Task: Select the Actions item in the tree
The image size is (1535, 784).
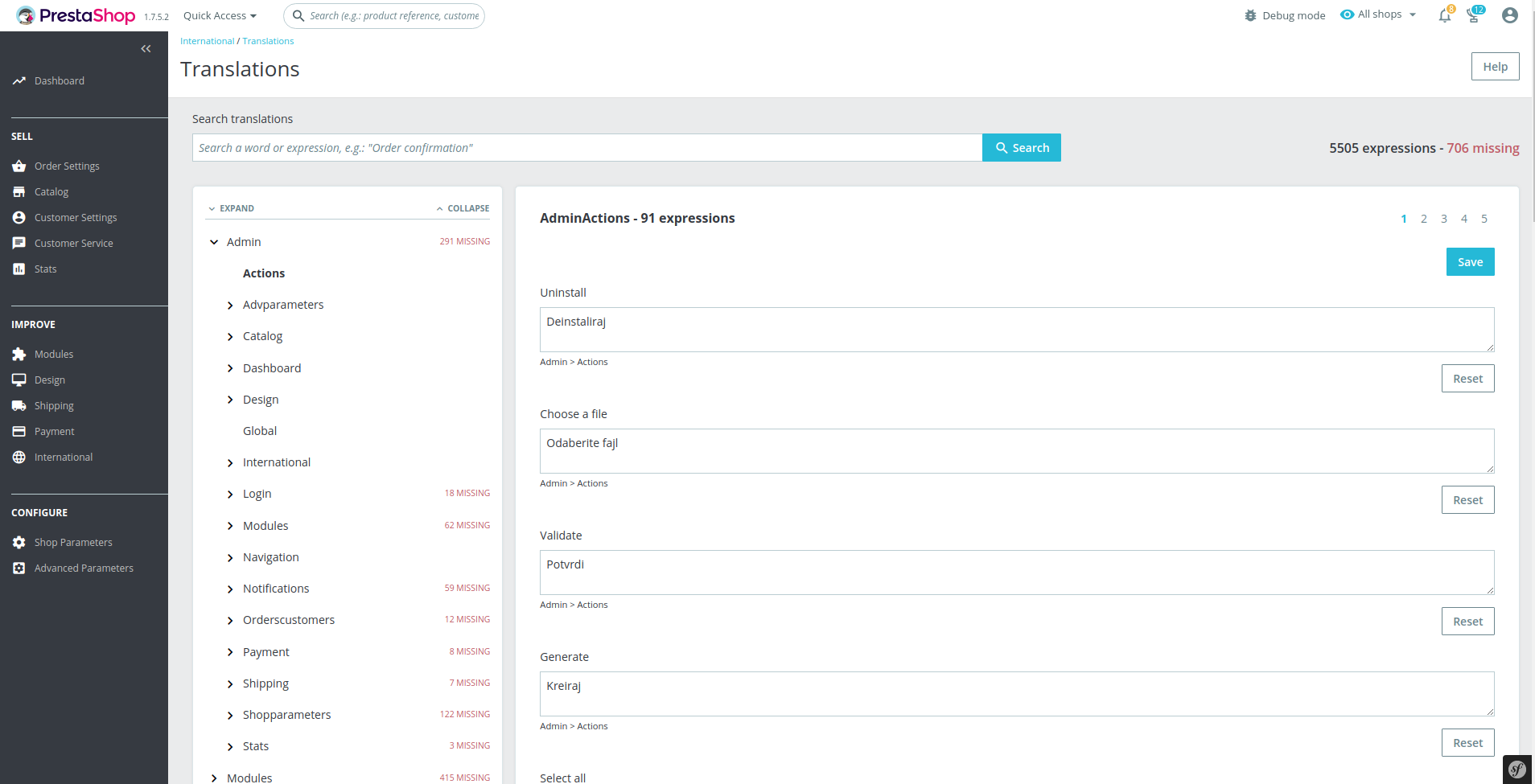Action: pos(264,273)
